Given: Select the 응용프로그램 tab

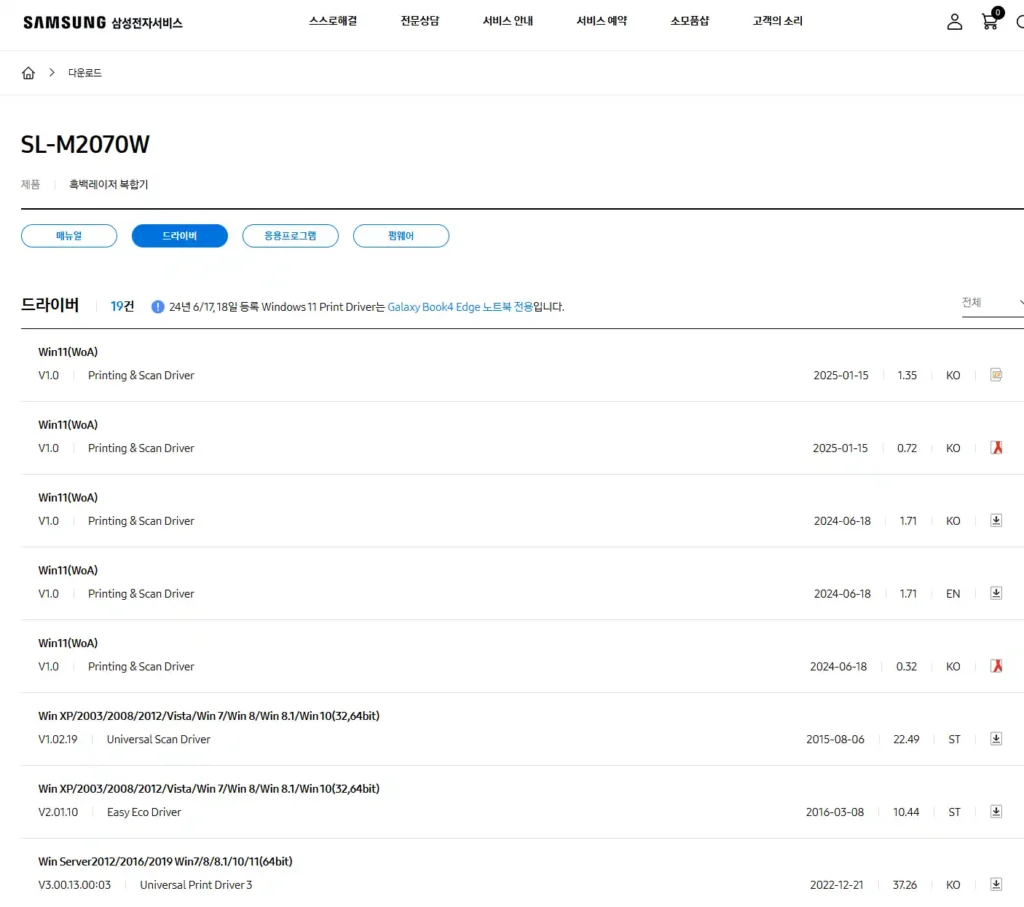Looking at the screenshot, I should pos(290,236).
